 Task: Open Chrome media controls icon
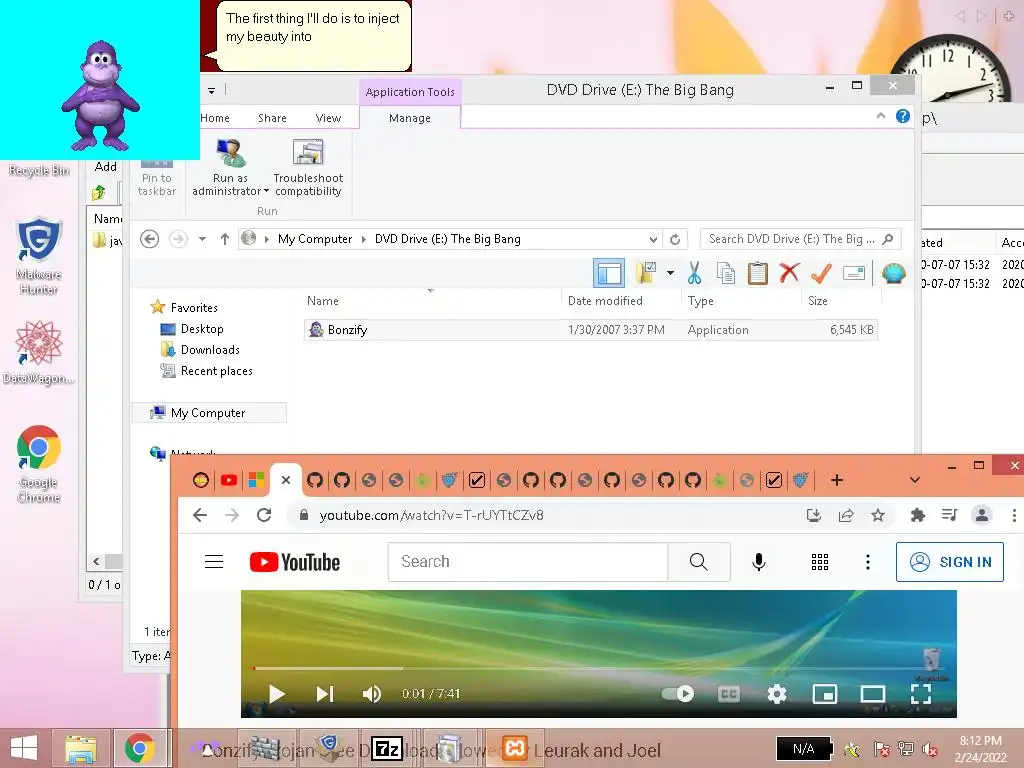tap(950, 515)
